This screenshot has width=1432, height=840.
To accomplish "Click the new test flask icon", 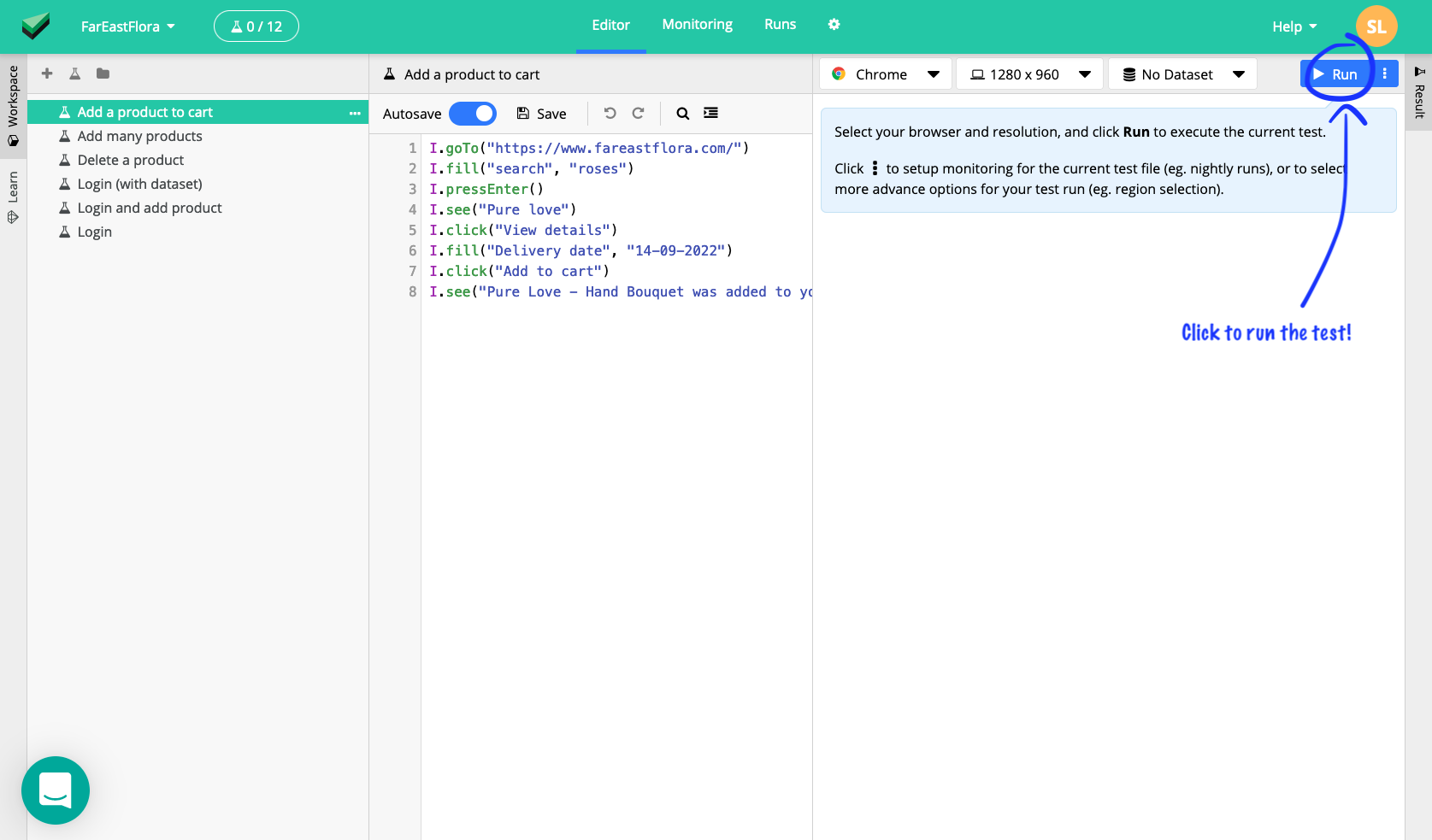I will click(x=75, y=73).
